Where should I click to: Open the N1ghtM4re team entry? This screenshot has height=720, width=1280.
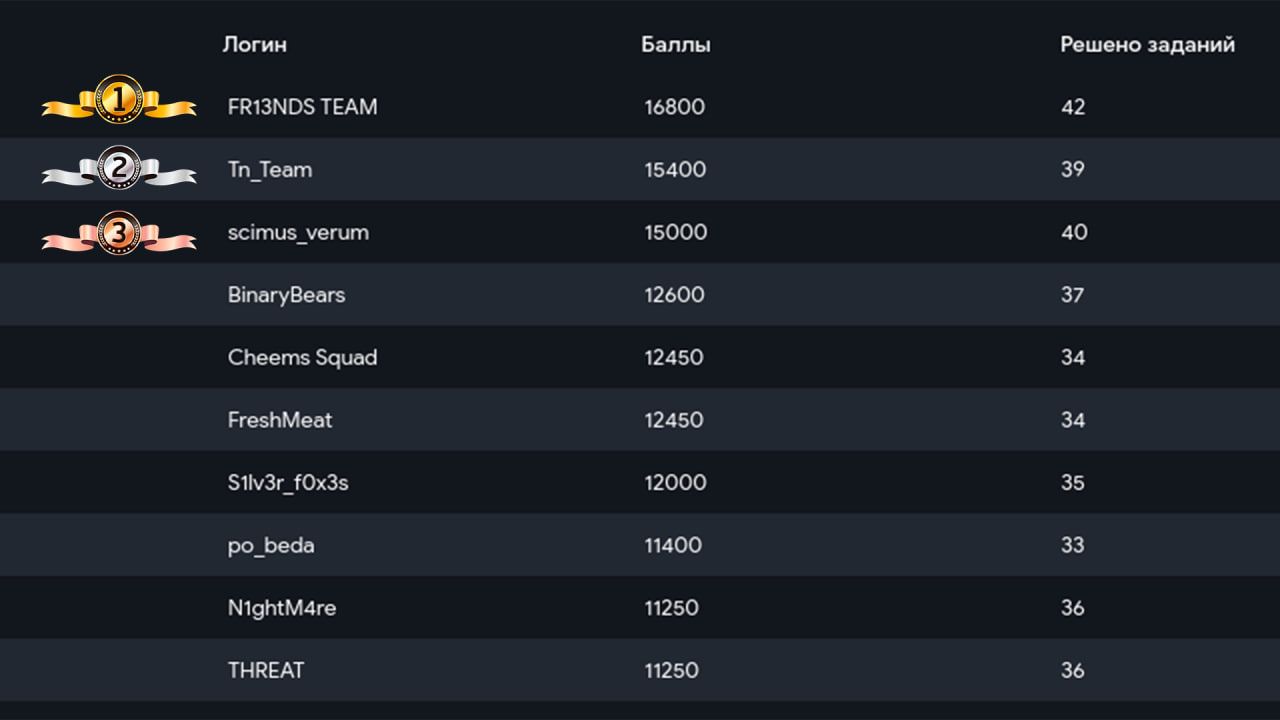[x=282, y=608]
